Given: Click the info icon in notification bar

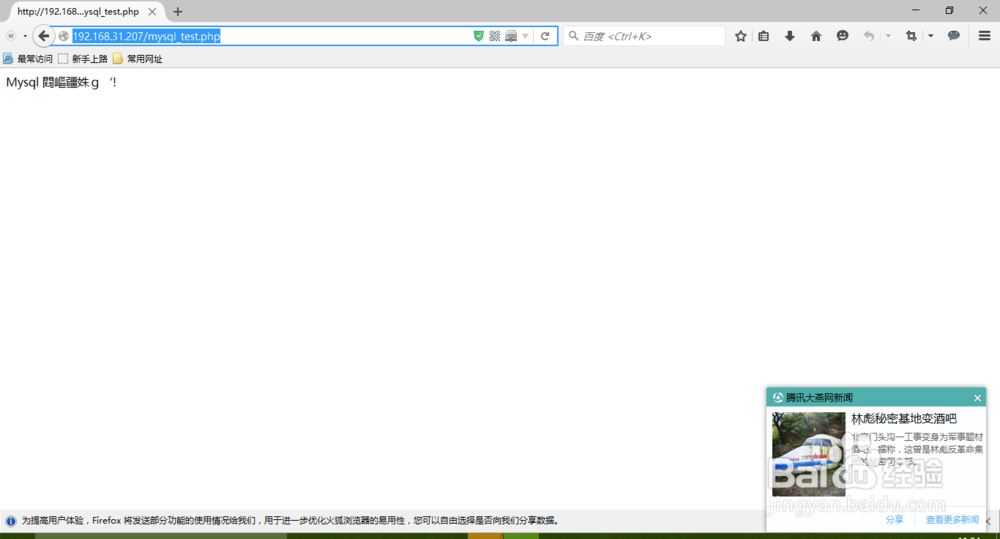Looking at the screenshot, I should coord(11,521).
